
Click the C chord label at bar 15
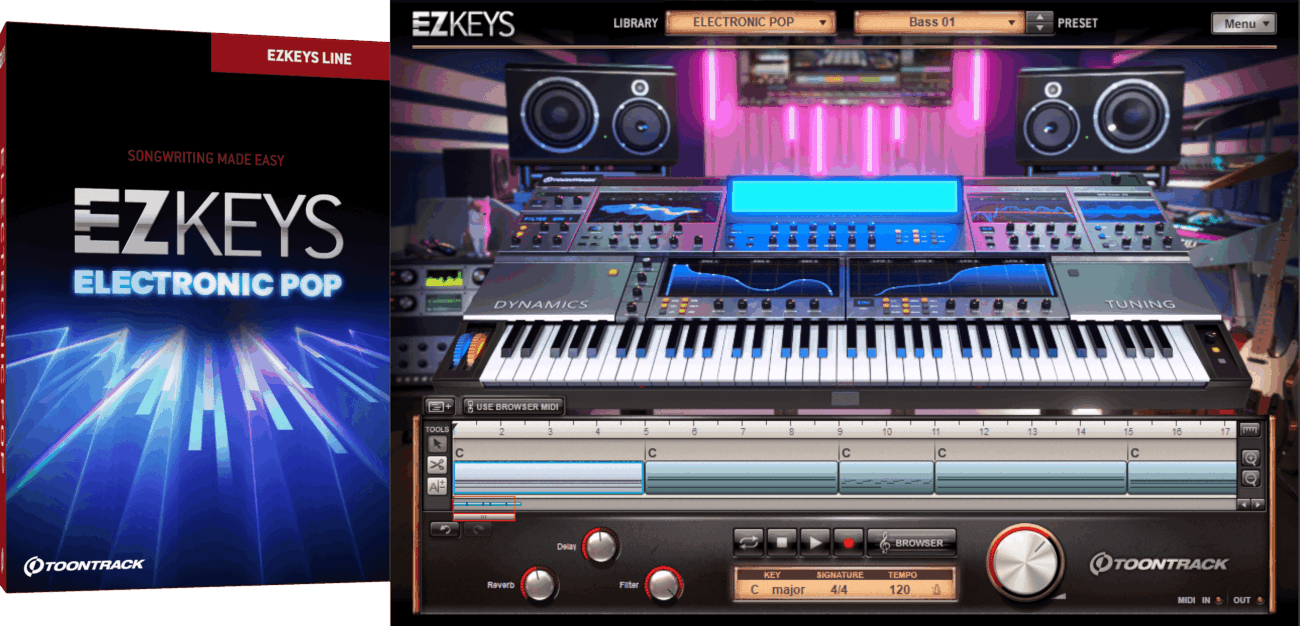(1135, 453)
